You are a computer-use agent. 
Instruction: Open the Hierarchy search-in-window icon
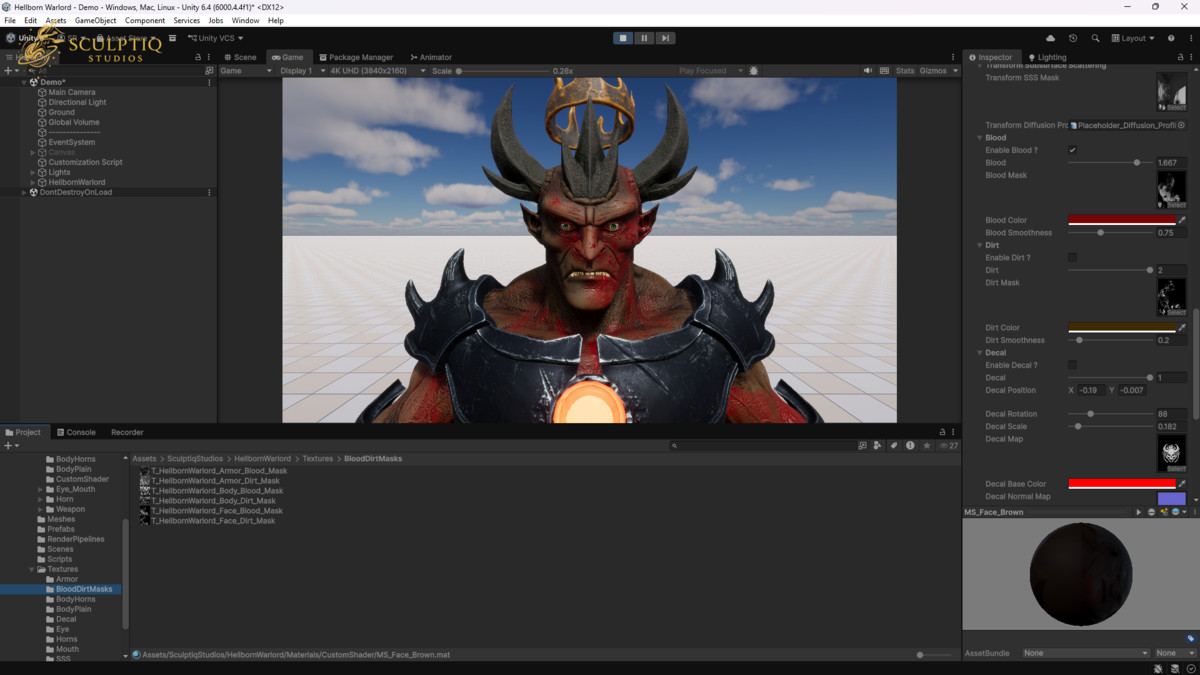[209, 71]
